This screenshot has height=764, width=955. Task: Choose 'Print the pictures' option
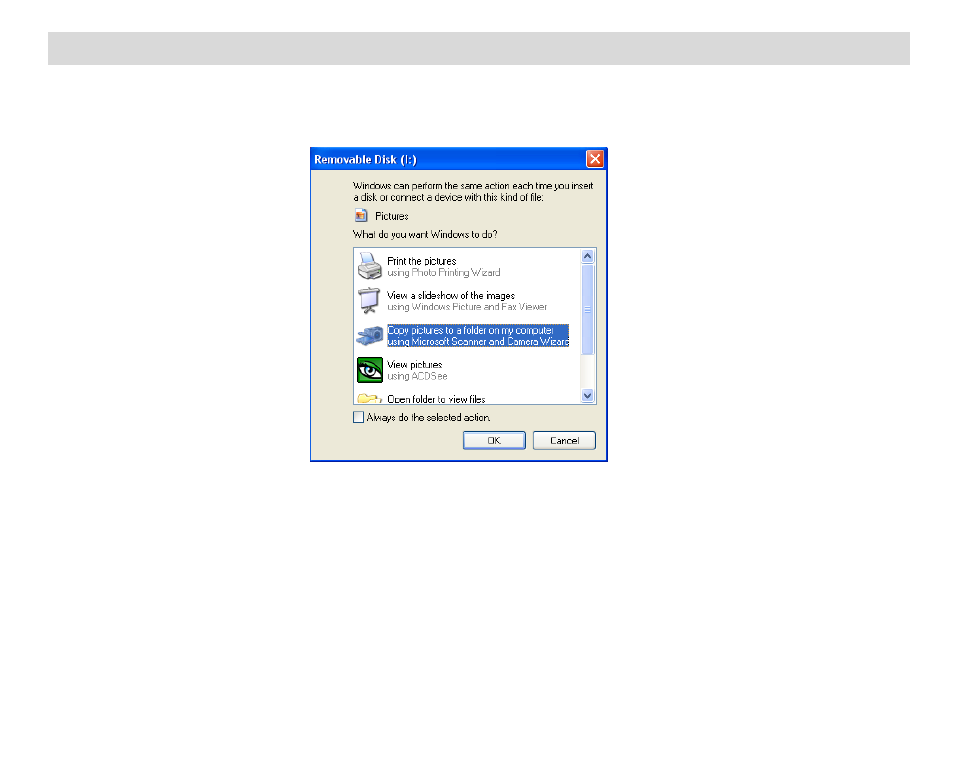421,261
